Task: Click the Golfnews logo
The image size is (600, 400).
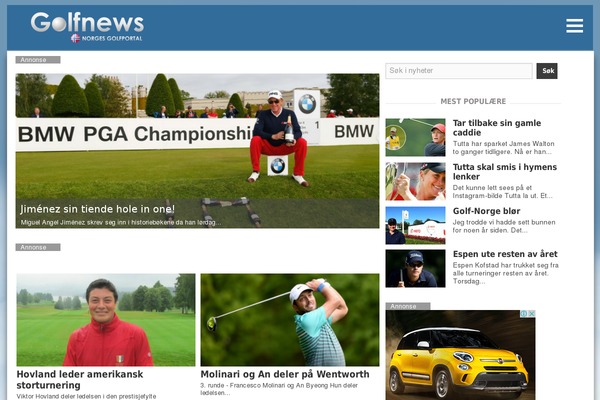Action: (87, 27)
